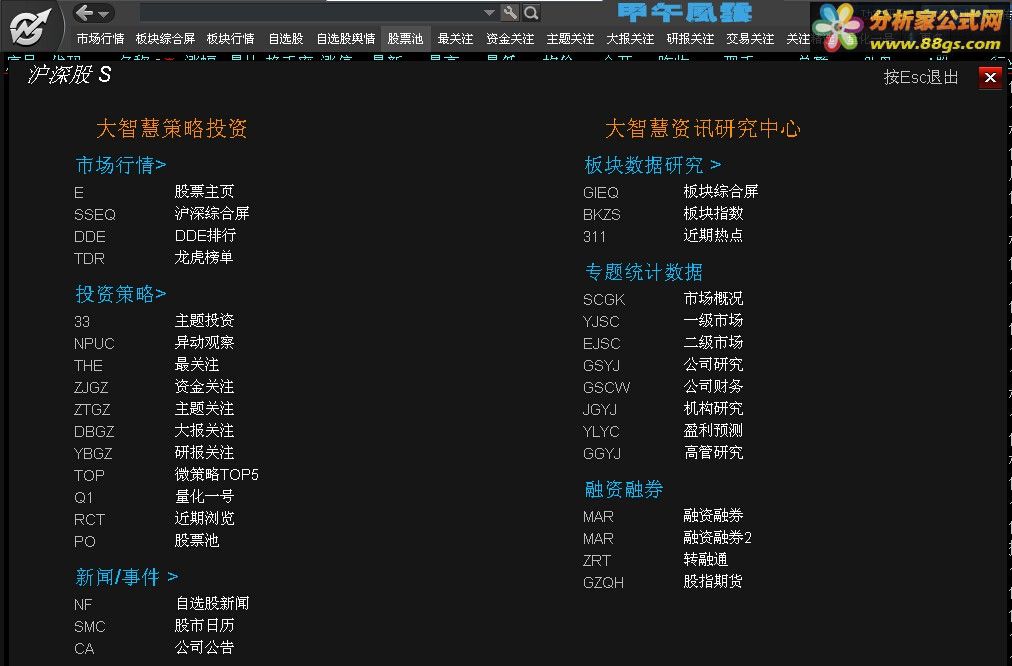Viewport: 1012px width, 666px height.
Task: Click the SSEQ shortcut code
Action: click(95, 215)
